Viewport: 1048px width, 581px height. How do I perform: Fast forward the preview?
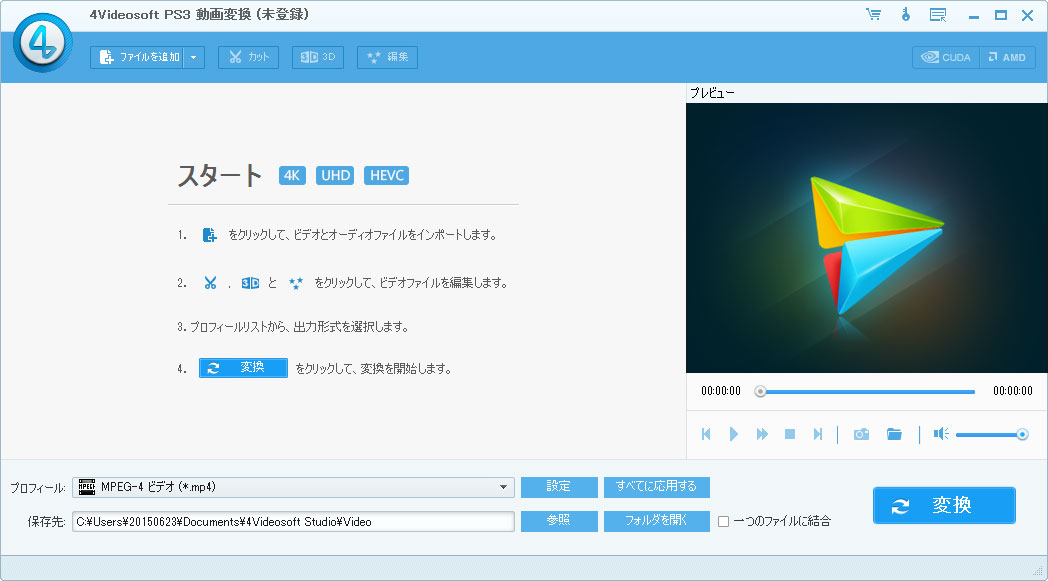tap(762, 435)
